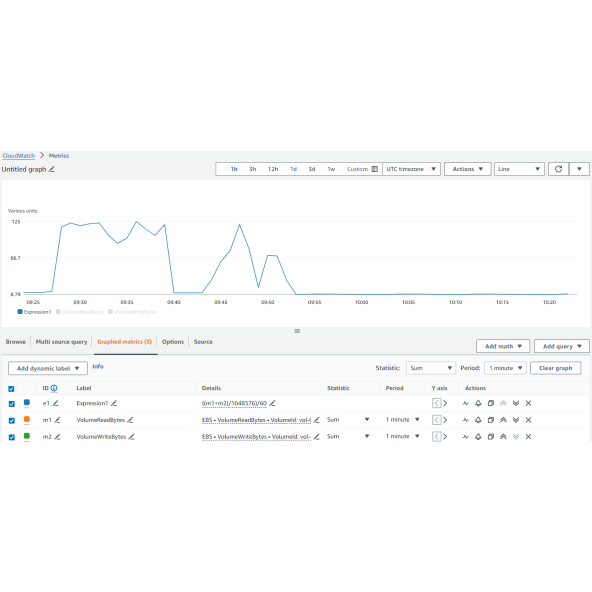The width and height of the screenshot is (592, 592).
Task: Open the m1 row Statistic Sum dropdown
Action: coord(348,420)
